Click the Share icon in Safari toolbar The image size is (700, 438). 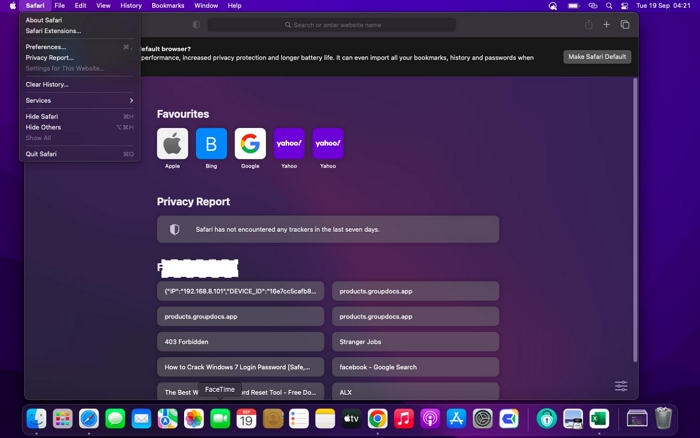pyautogui.click(x=588, y=25)
